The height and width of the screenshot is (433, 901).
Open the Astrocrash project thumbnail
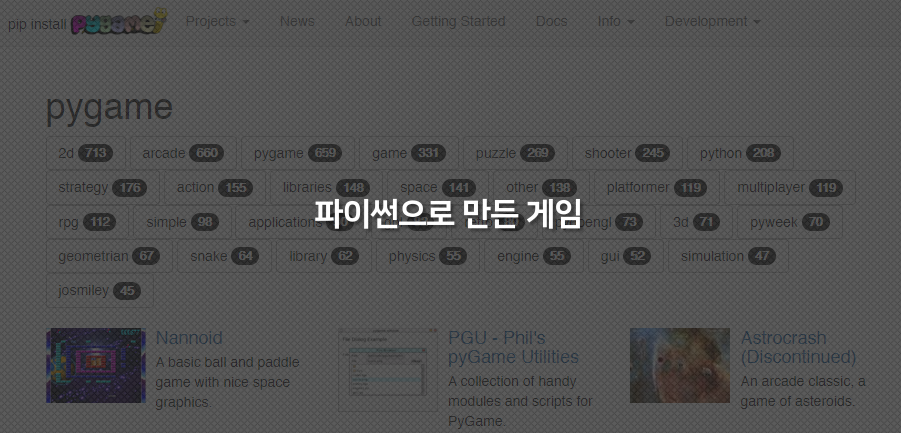[x=680, y=365]
